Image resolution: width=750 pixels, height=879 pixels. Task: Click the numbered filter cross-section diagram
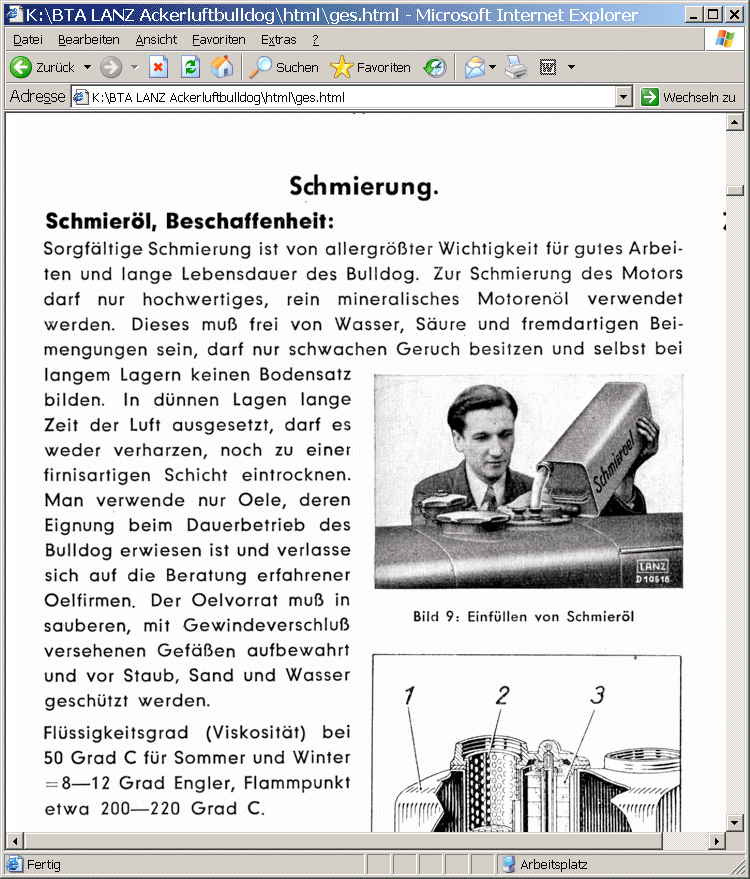point(527,743)
